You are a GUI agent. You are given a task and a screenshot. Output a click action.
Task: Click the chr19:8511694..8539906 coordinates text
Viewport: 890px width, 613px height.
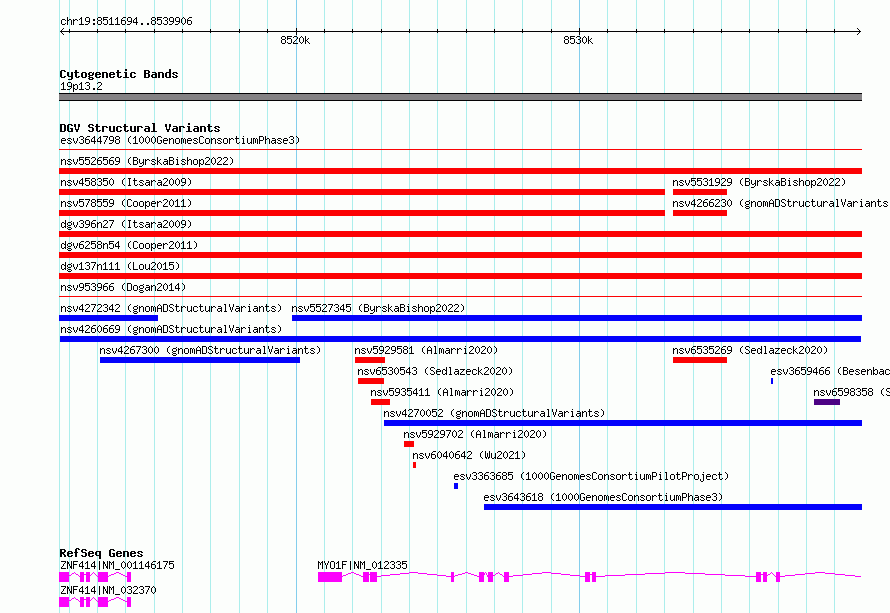pyautogui.click(x=126, y=21)
